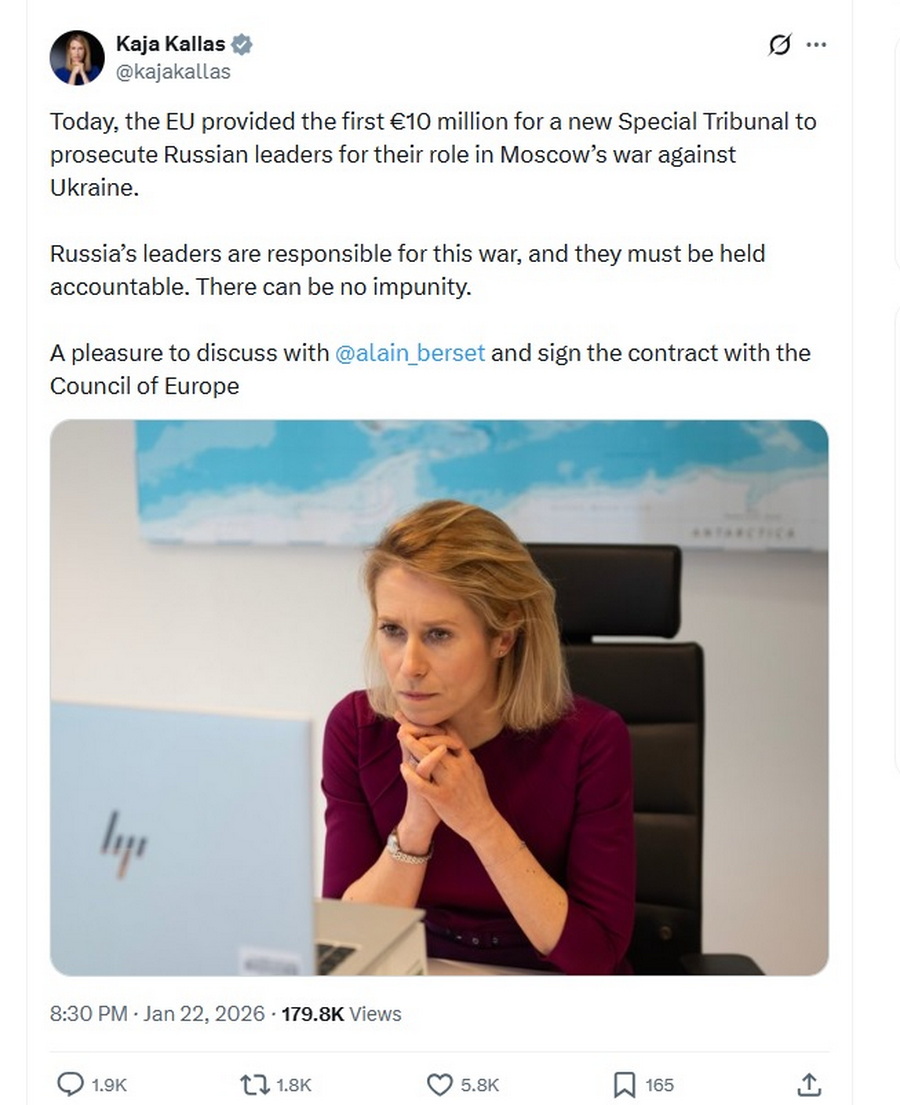This screenshot has width=900, height=1105.
Task: Open the three-dot more options menu
Action: [816, 44]
